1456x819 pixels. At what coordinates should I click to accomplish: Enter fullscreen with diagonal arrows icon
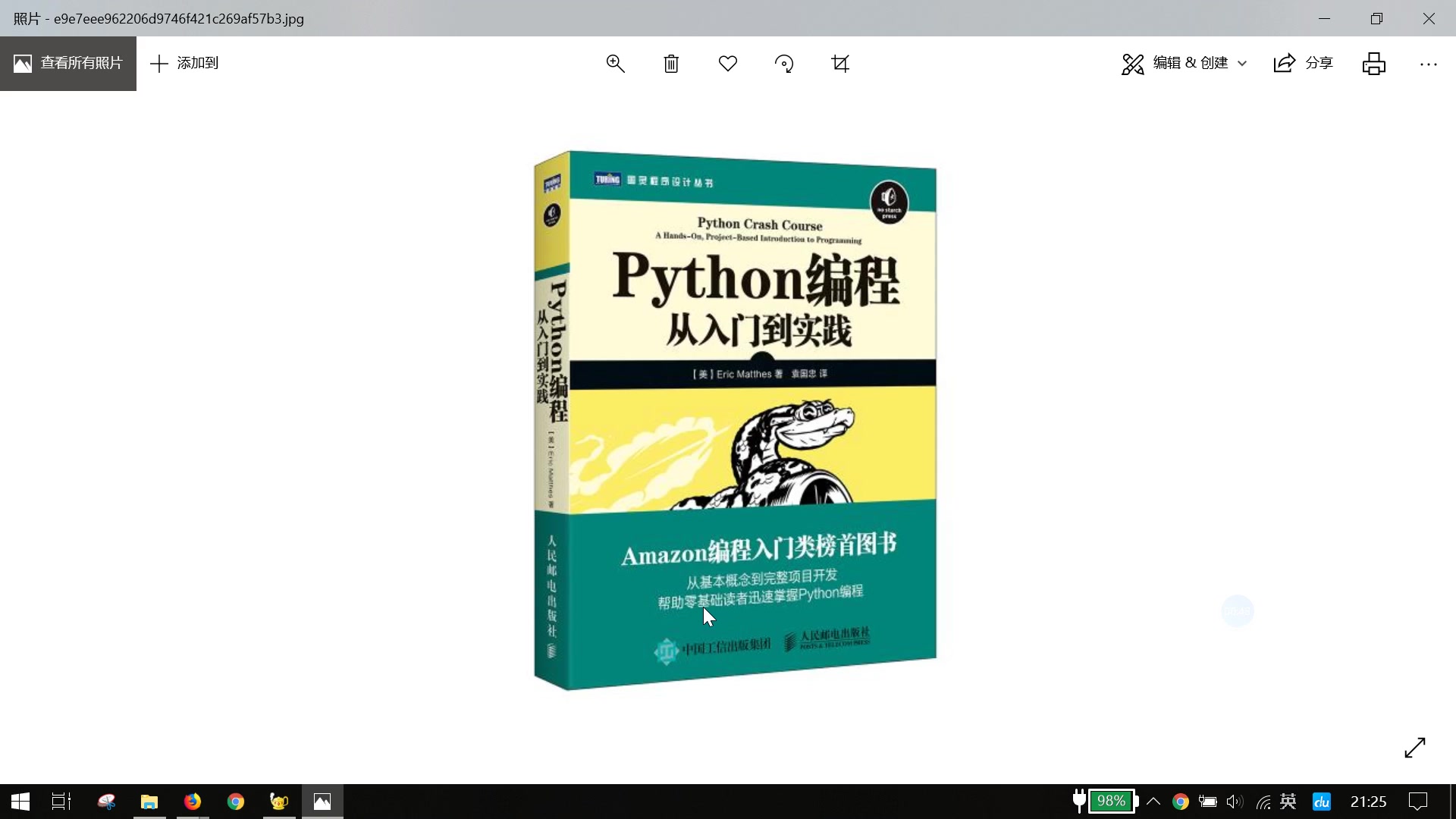pos(1415,748)
